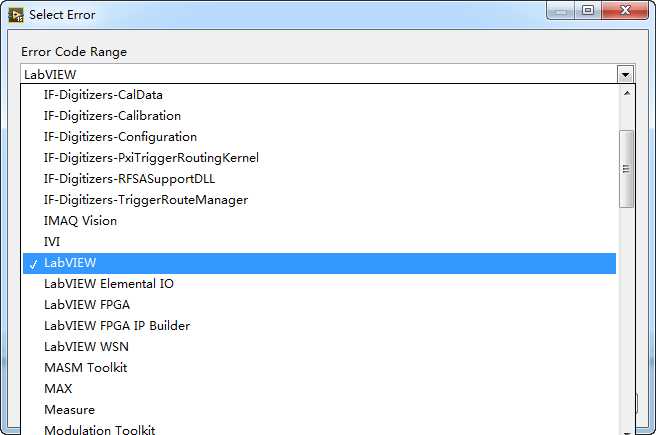Choose IF-Digitizers-Calibration entry
This screenshot has height=435, width=656.
(319, 116)
